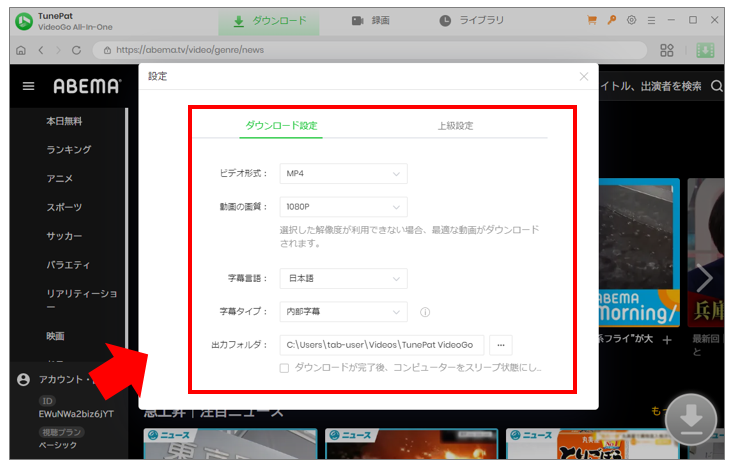Screen dimensions: 738x465
Task: Select the ダウンロード top tab
Action: click(269, 21)
